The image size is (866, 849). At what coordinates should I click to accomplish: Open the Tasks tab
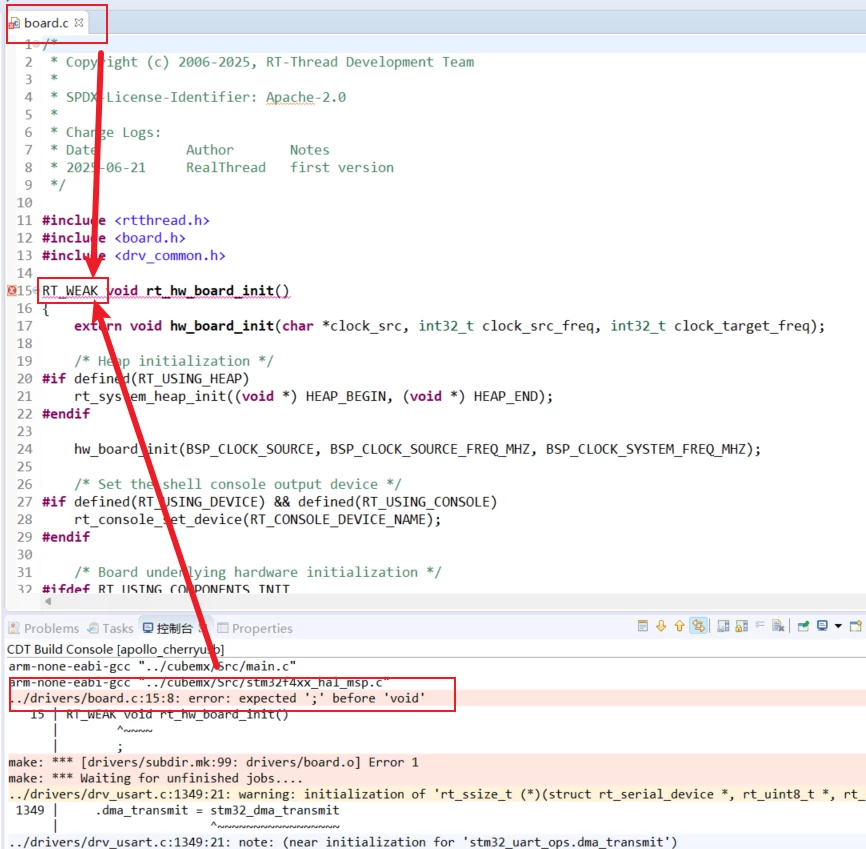coord(110,628)
